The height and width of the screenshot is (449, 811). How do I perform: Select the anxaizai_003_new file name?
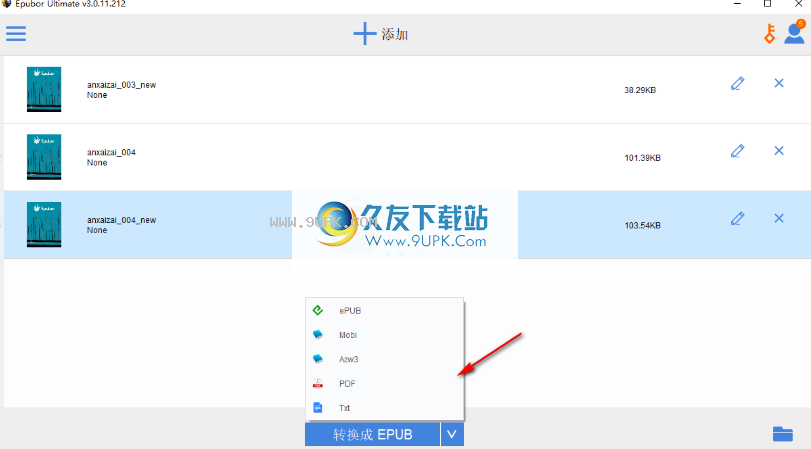[x=122, y=85]
